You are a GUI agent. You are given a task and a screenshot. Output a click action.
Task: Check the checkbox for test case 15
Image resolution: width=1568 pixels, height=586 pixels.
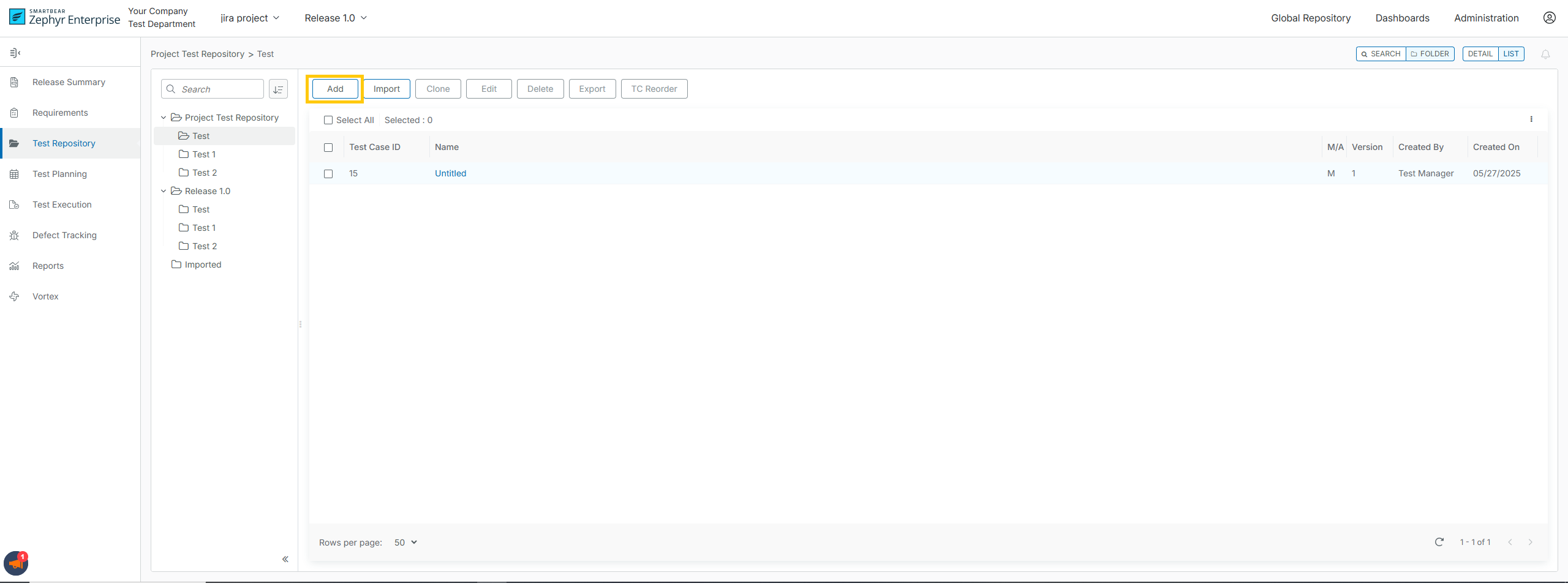pyautogui.click(x=328, y=174)
